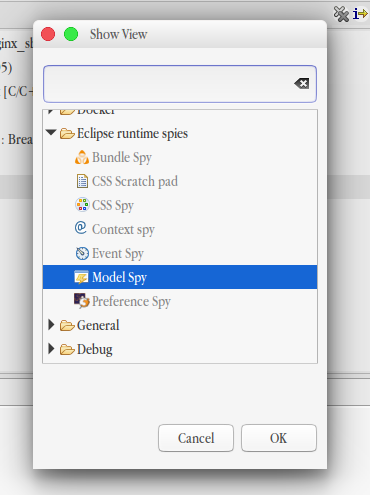The width and height of the screenshot is (370, 495).
Task: Clear the filter text with the backspace icon
Action: point(302,83)
